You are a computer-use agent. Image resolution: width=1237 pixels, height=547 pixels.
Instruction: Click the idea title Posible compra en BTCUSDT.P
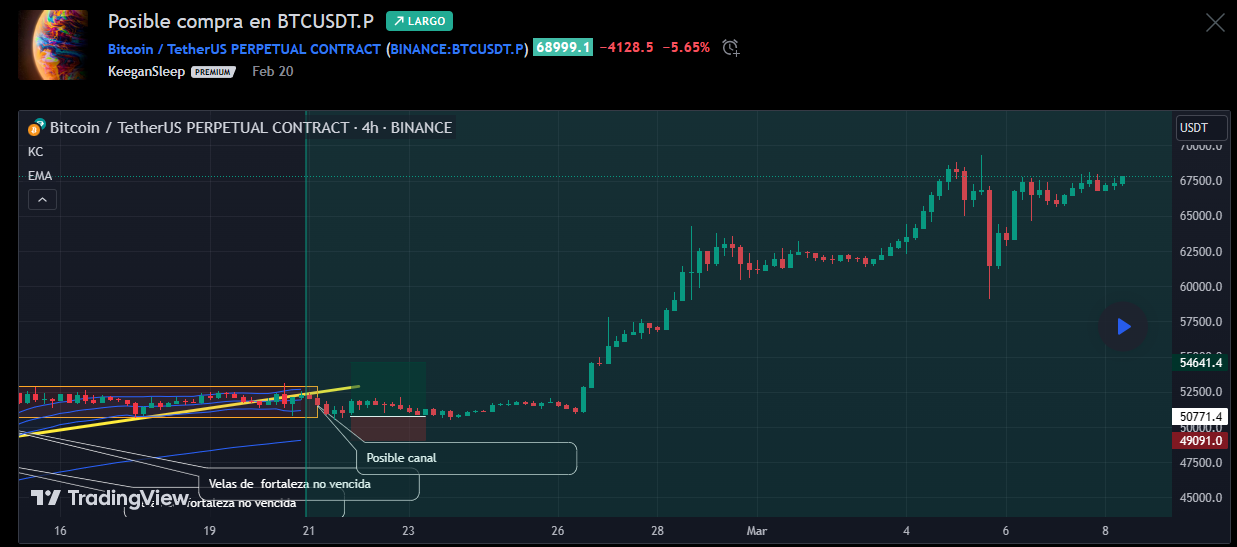[241, 21]
